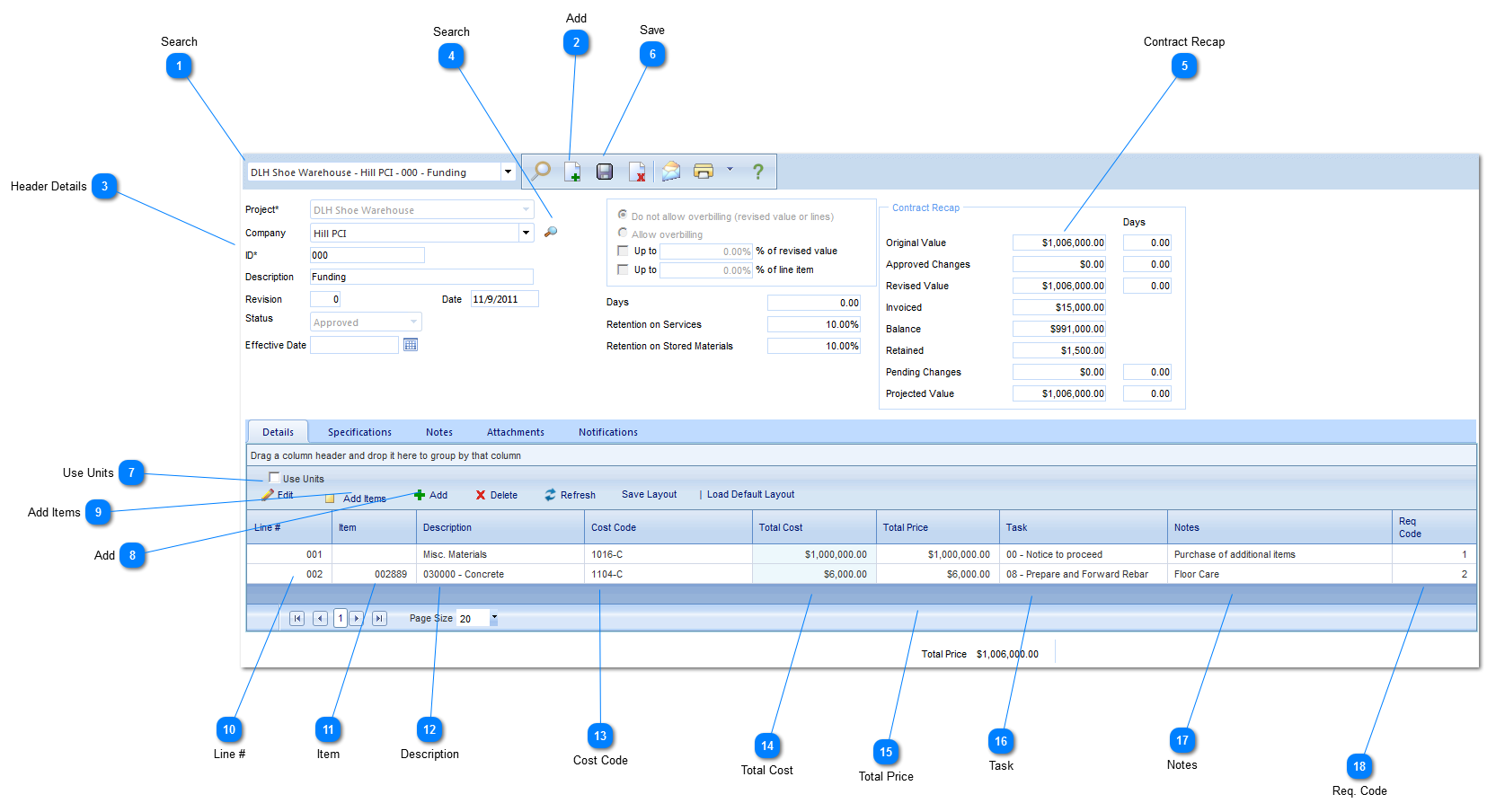Click the Invoiced $15,000.00 field

pos(1059,307)
